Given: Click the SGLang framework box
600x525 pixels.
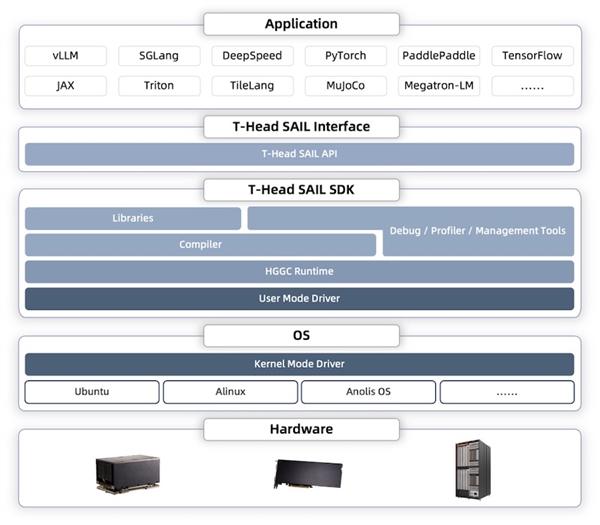Looking at the screenshot, I should tap(159, 56).
